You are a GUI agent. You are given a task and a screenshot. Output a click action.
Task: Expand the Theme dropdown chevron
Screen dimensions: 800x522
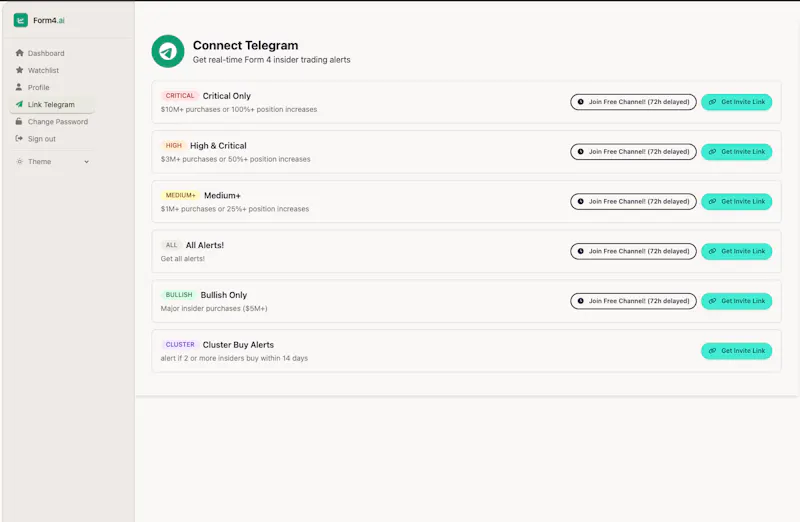(x=86, y=162)
